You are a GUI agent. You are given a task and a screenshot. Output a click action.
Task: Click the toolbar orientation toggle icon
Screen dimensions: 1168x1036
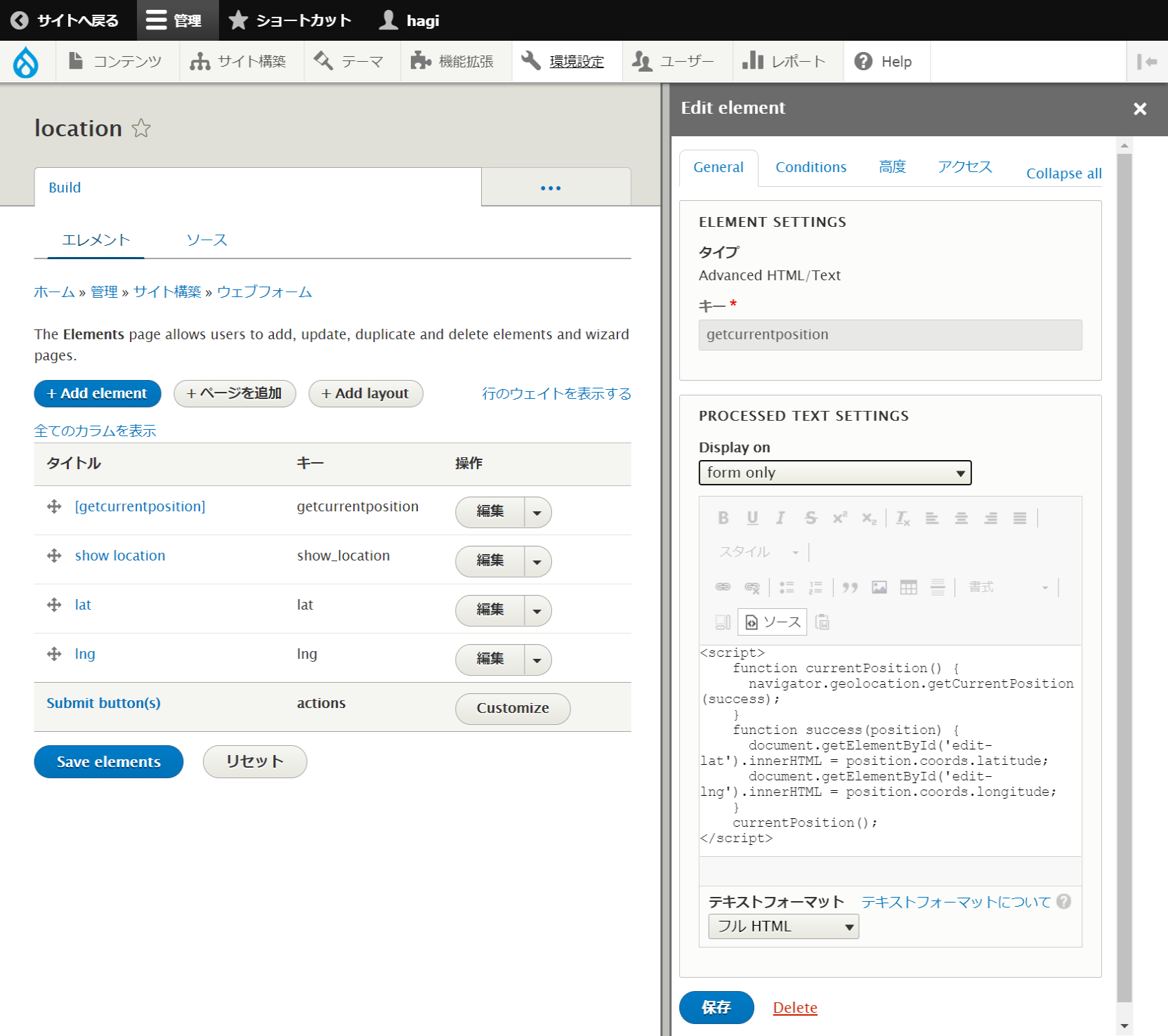pyautogui.click(x=1147, y=62)
